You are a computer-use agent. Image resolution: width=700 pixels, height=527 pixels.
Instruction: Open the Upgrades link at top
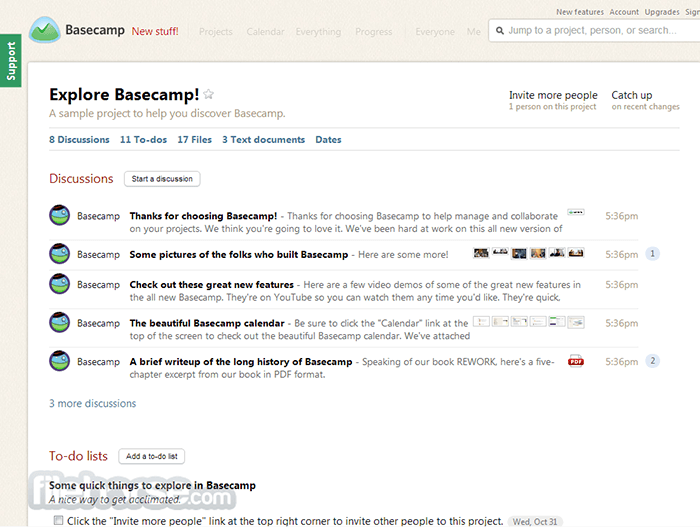pyautogui.click(x=662, y=12)
